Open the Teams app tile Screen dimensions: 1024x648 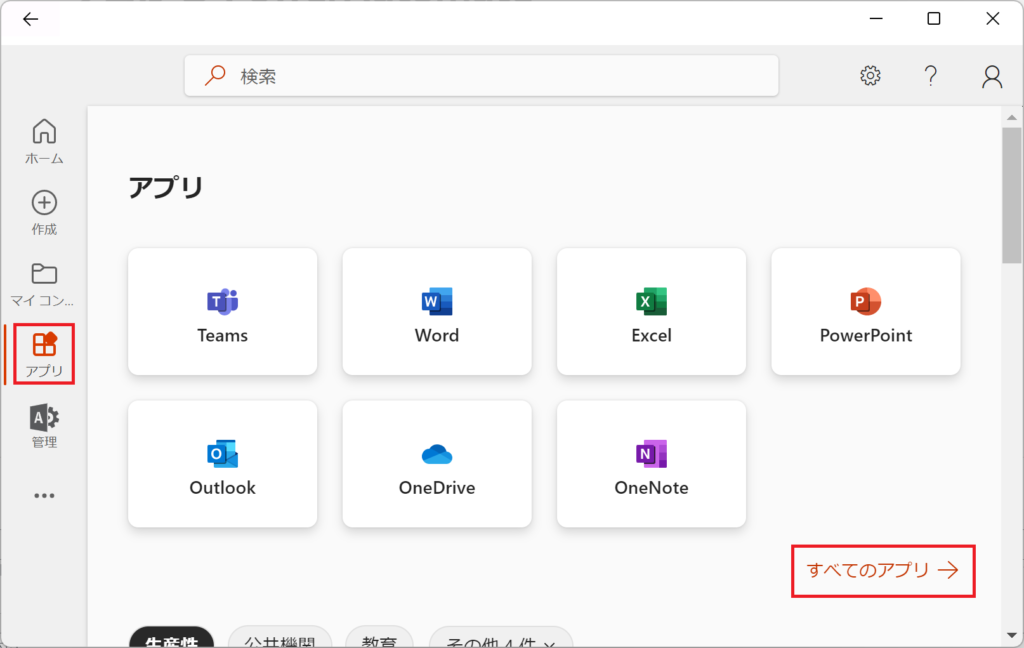pos(222,312)
